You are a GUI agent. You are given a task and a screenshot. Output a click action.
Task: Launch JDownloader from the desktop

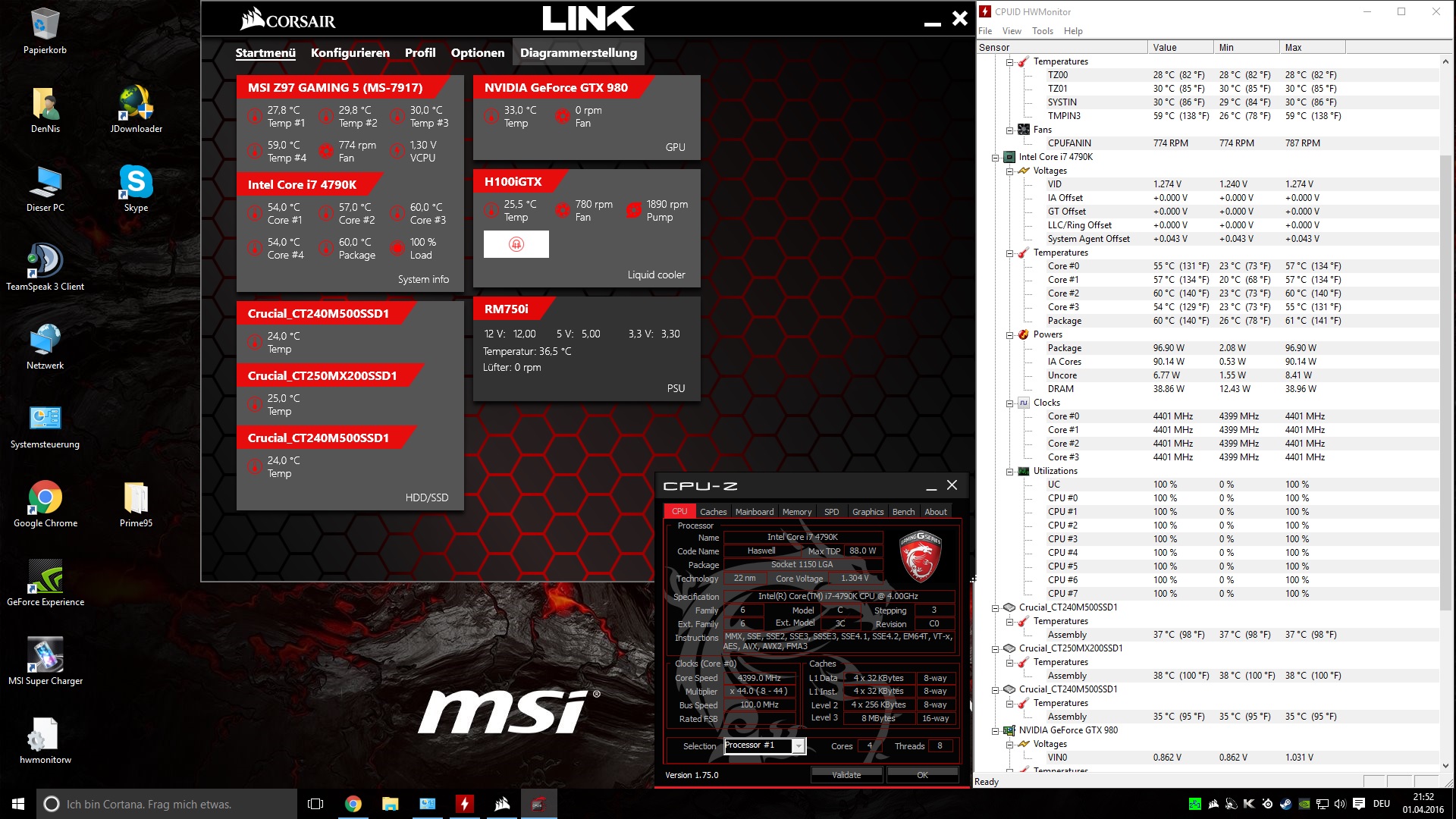coord(136,110)
